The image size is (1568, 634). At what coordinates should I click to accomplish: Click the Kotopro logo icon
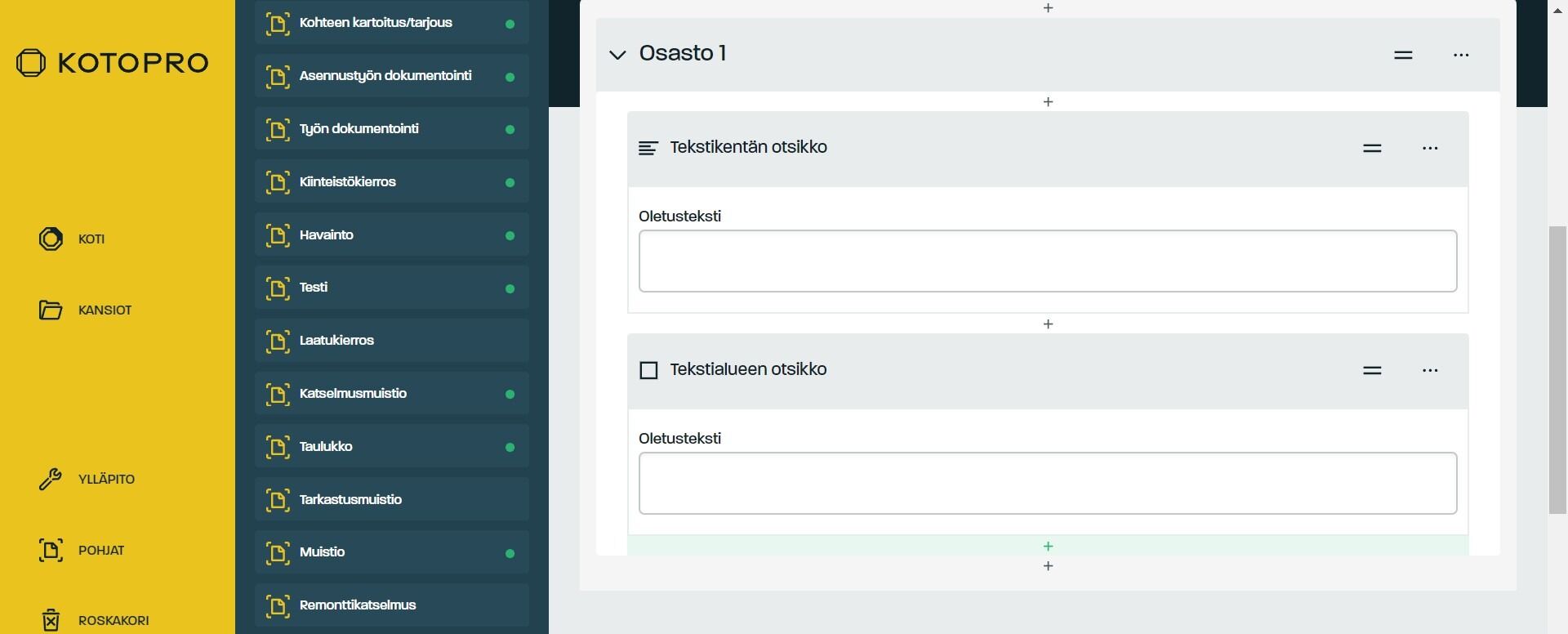tap(31, 63)
